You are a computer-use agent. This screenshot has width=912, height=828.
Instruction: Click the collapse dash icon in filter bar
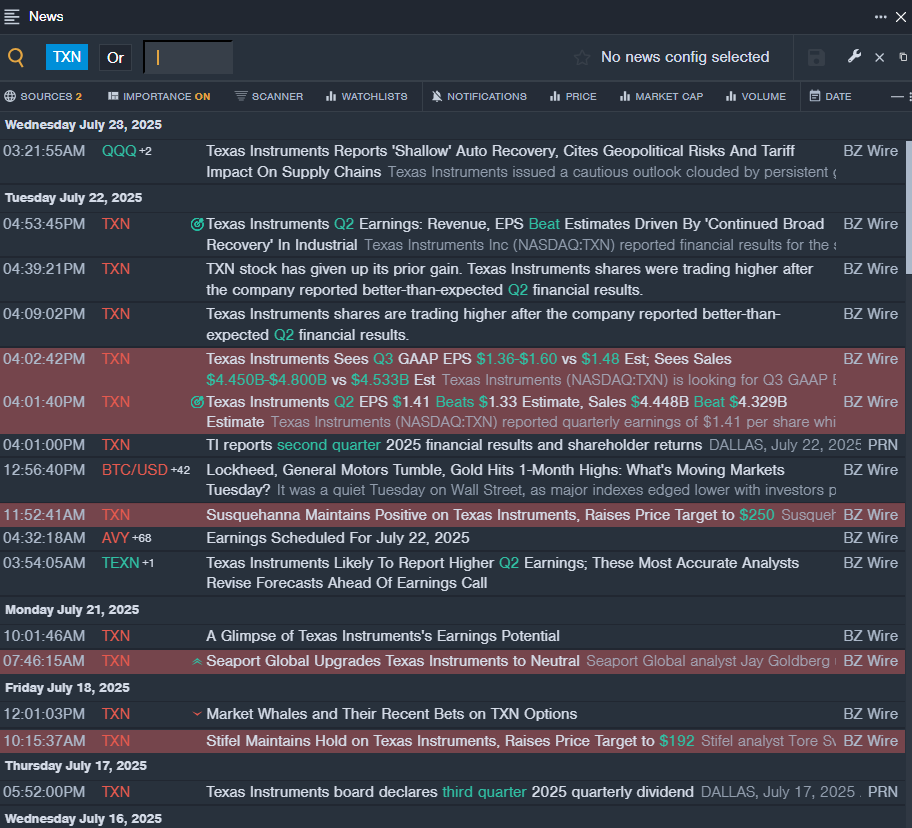pos(897,97)
